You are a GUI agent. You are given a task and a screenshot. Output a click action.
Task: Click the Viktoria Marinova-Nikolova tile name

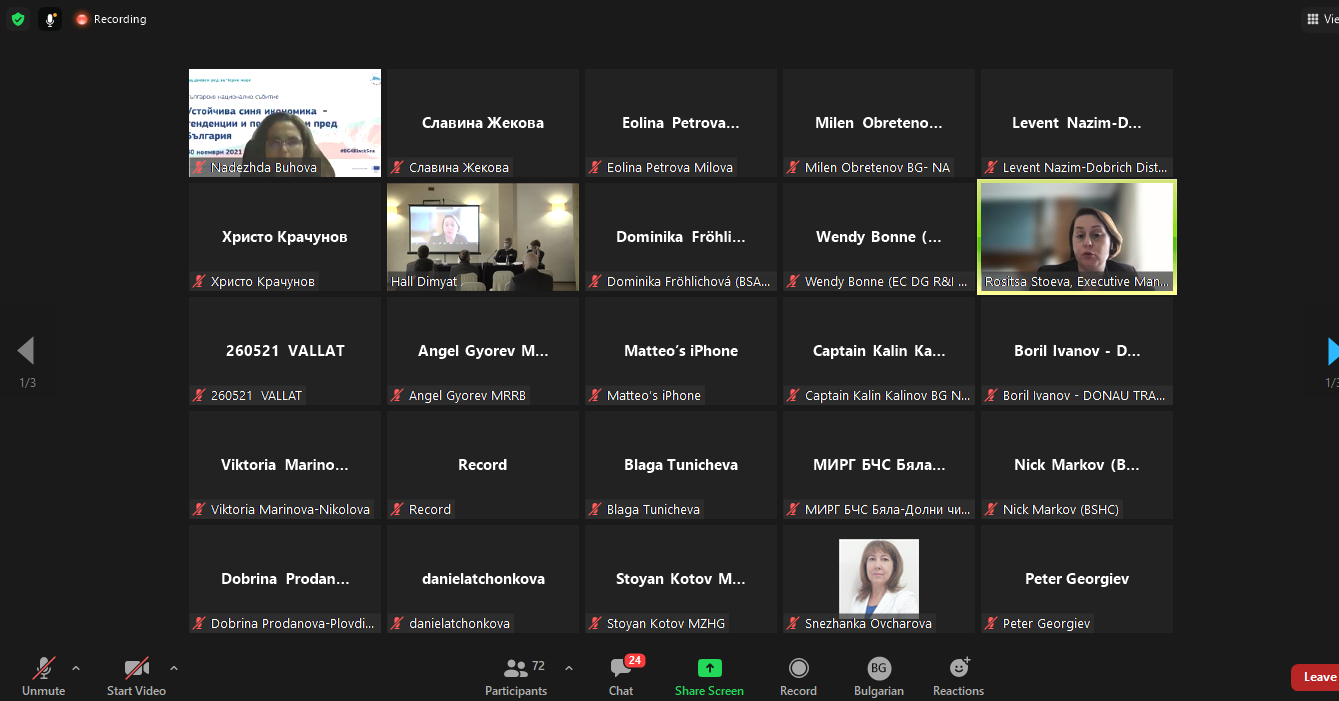click(285, 465)
